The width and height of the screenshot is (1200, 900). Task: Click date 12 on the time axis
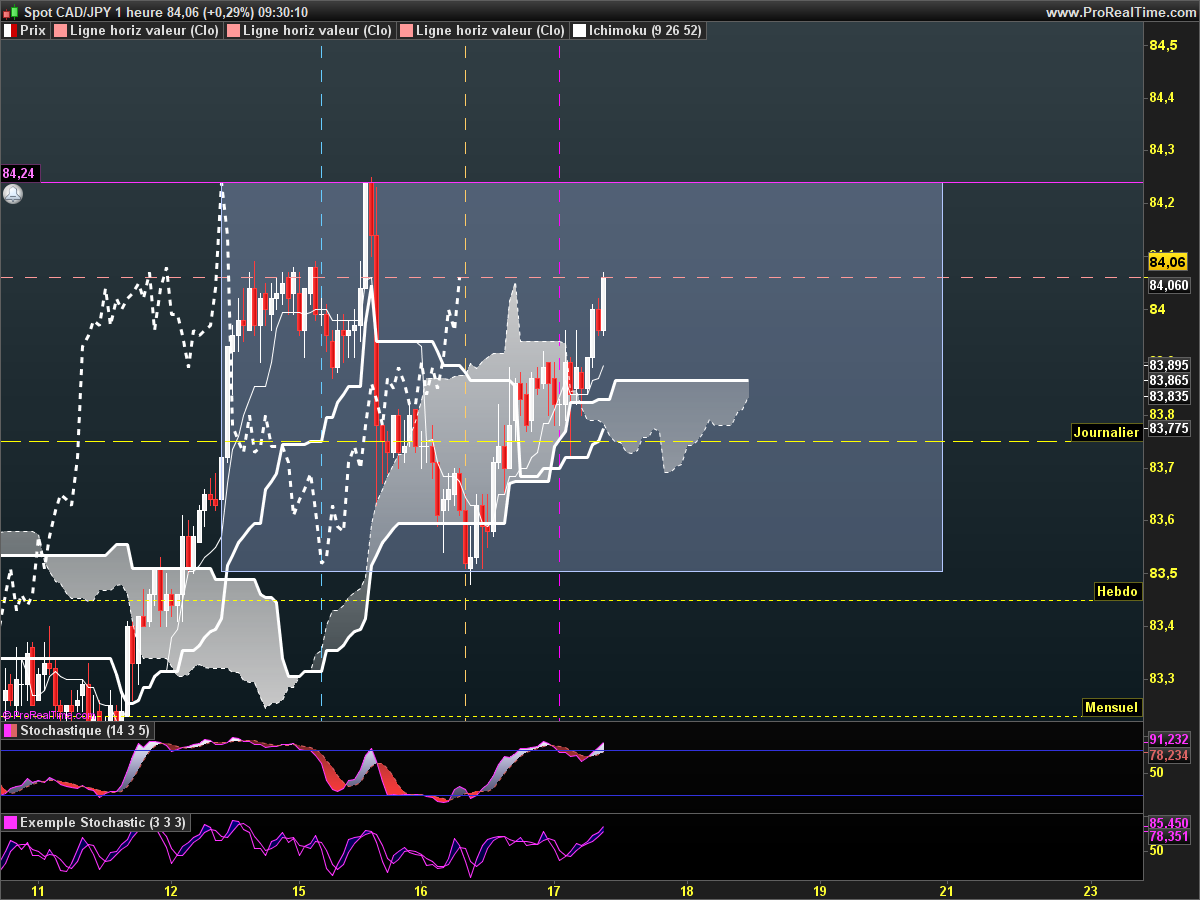tap(171, 891)
